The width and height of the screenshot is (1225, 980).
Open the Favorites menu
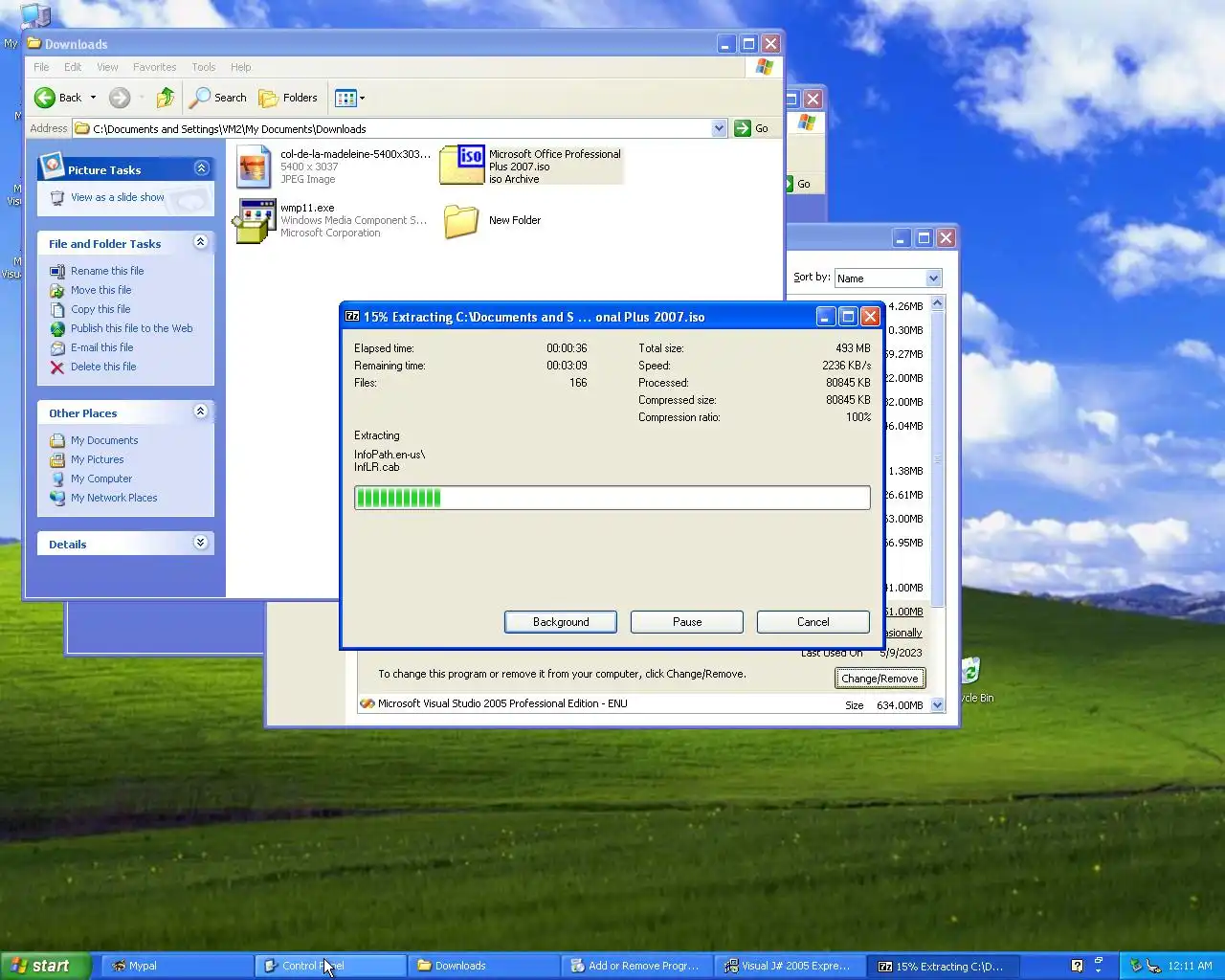(x=154, y=67)
